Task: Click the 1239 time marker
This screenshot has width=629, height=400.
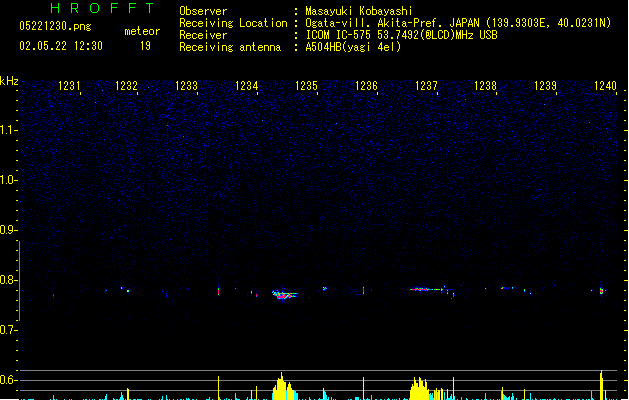Action: click(x=546, y=86)
